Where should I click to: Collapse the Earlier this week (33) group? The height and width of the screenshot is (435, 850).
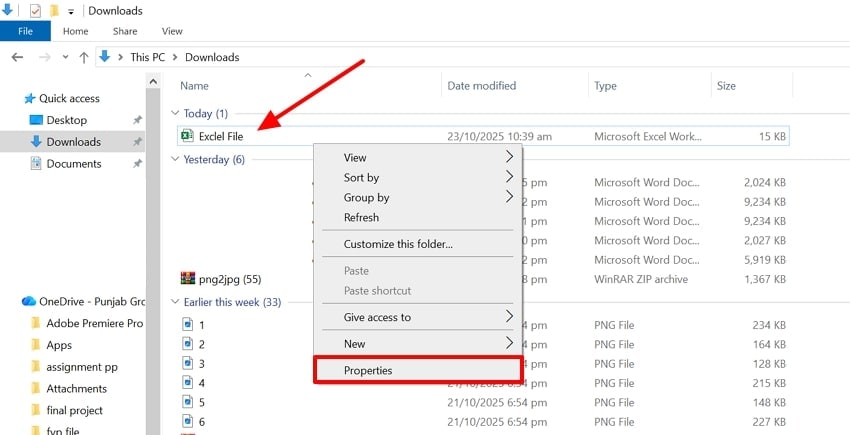(x=175, y=302)
